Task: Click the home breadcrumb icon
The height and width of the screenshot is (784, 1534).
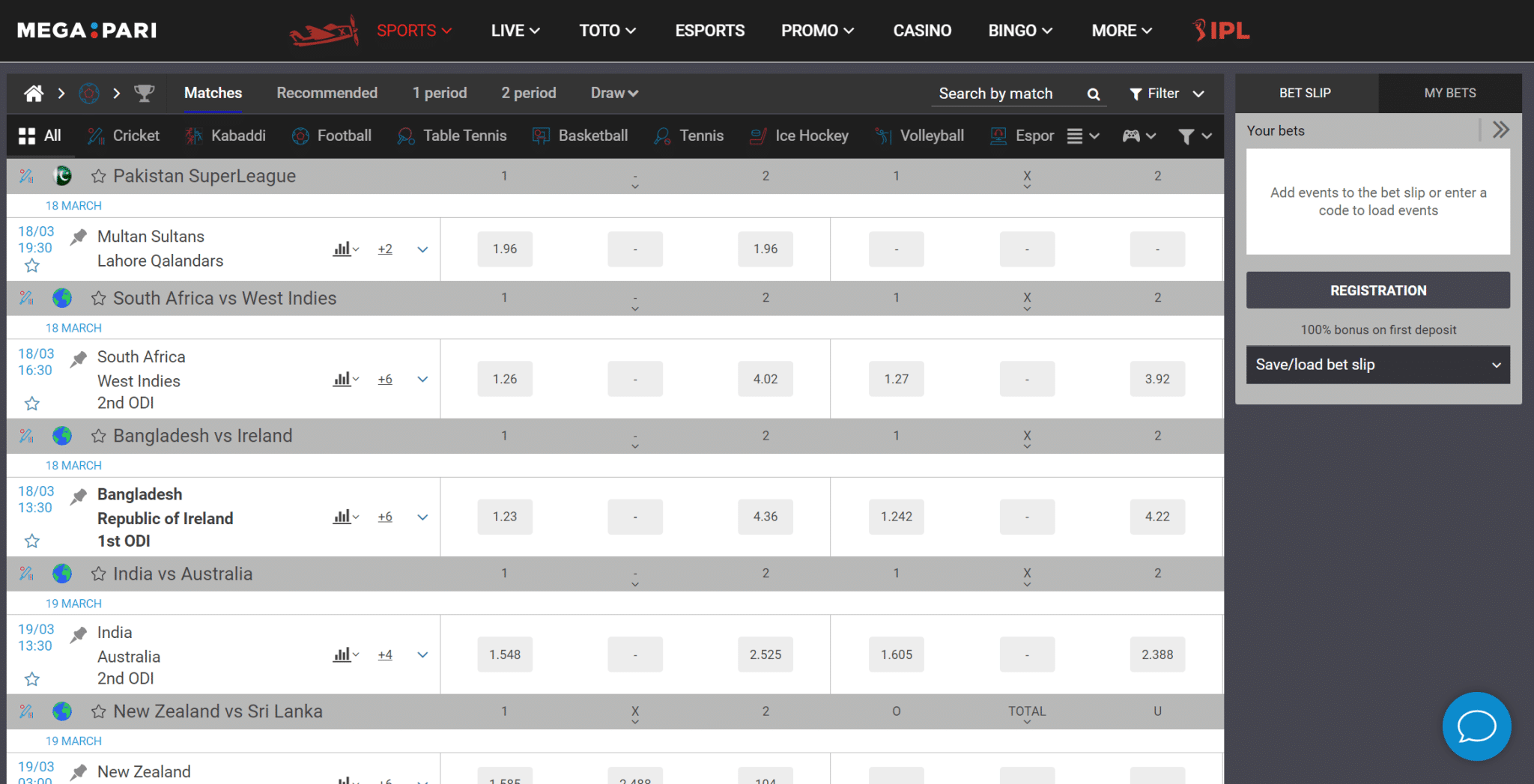Action: click(x=34, y=94)
